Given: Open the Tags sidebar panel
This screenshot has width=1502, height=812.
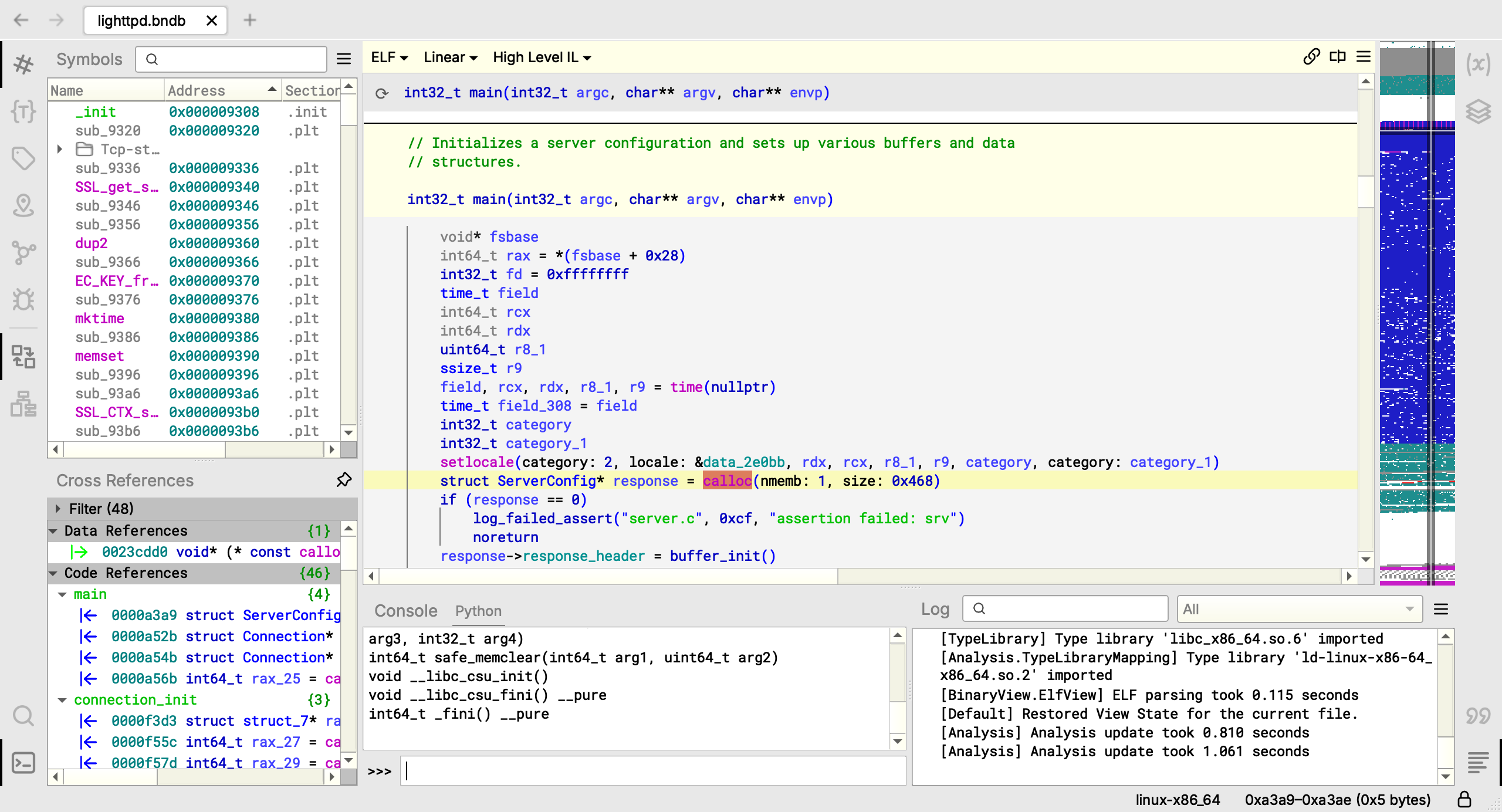Looking at the screenshot, I should 23,158.
